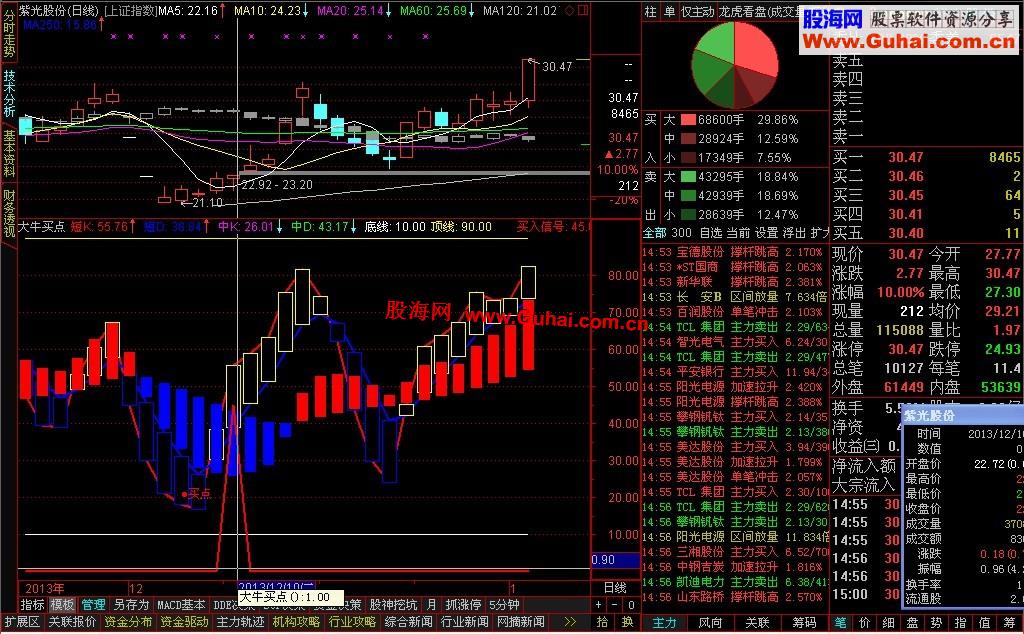Select the 筹 tab
The height and width of the screenshot is (634, 1024).
coord(1008,623)
